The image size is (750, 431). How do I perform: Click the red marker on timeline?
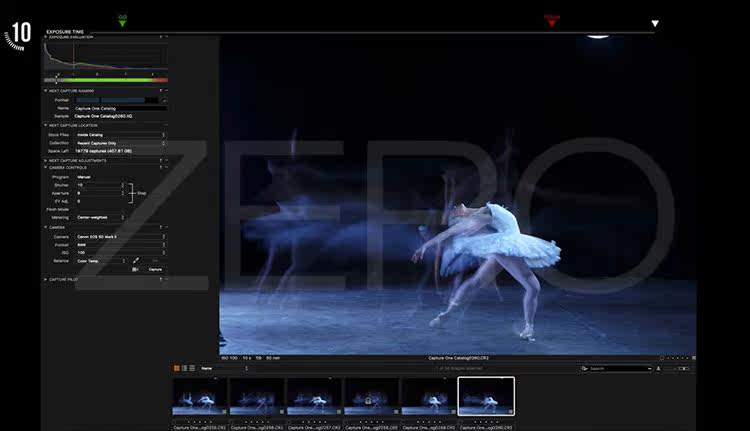tap(551, 20)
